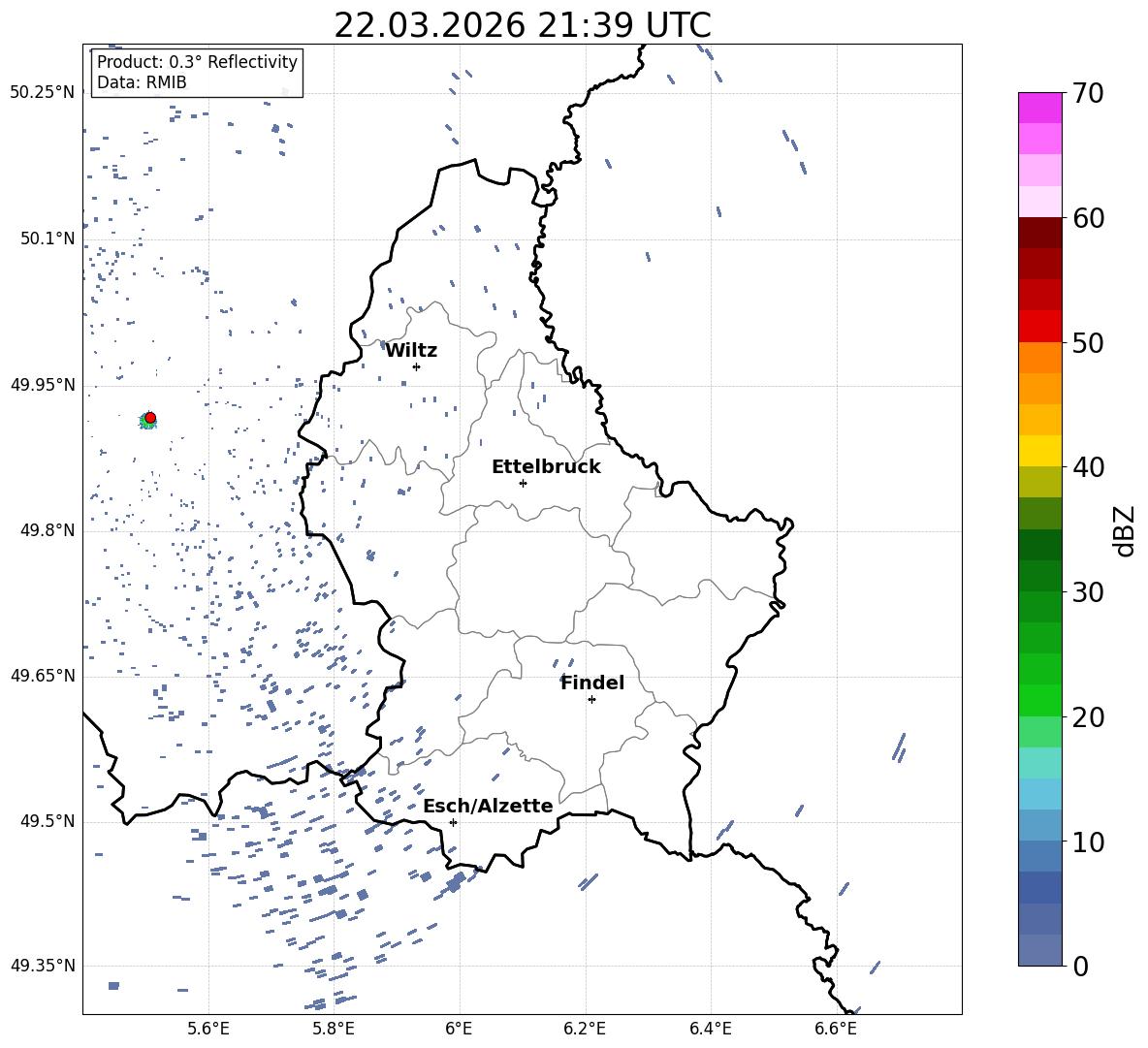Click the 5.6°E longitude label
This screenshot has height=1048, width=1148.
pos(208,1029)
